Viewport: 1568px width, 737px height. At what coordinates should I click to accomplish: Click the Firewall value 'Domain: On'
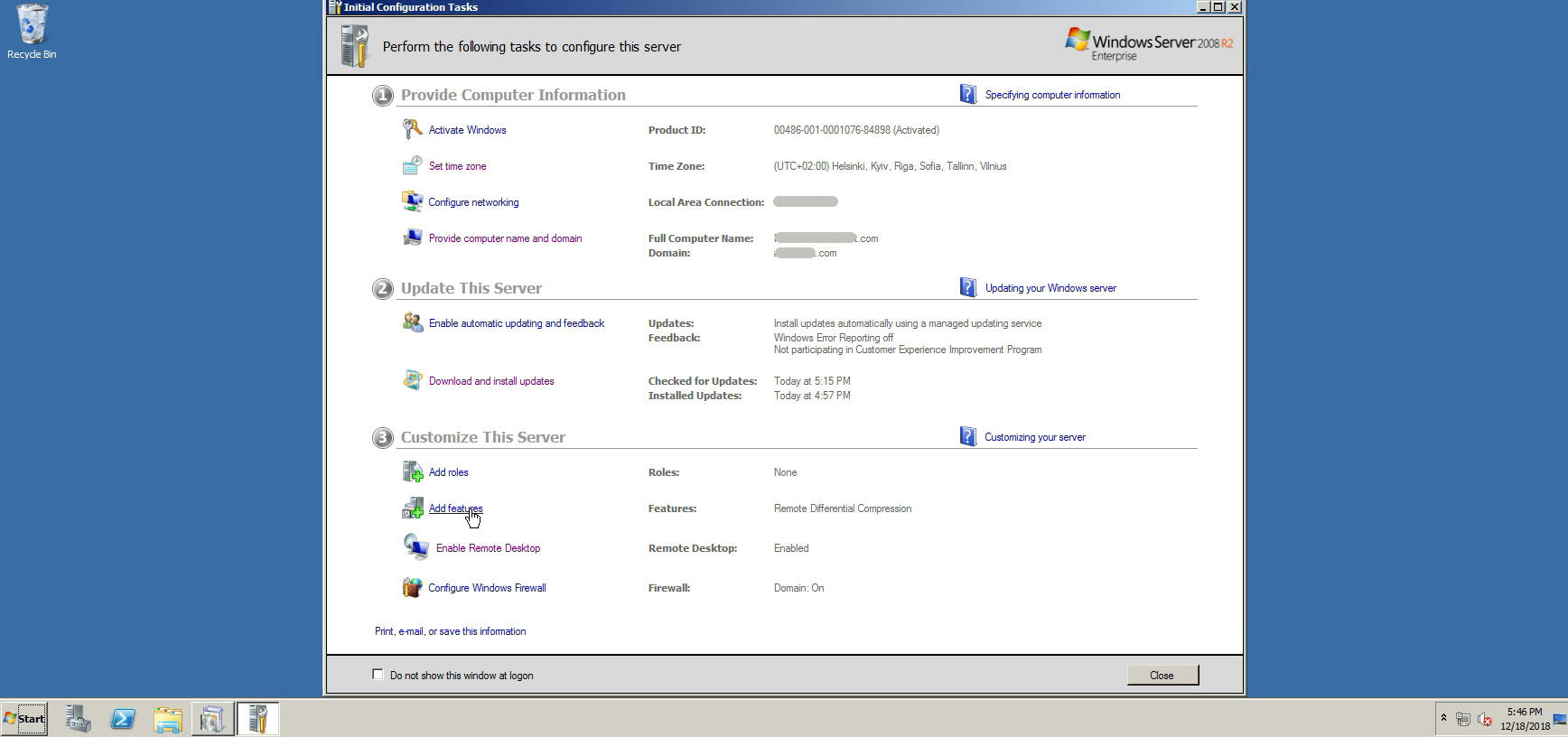[798, 588]
